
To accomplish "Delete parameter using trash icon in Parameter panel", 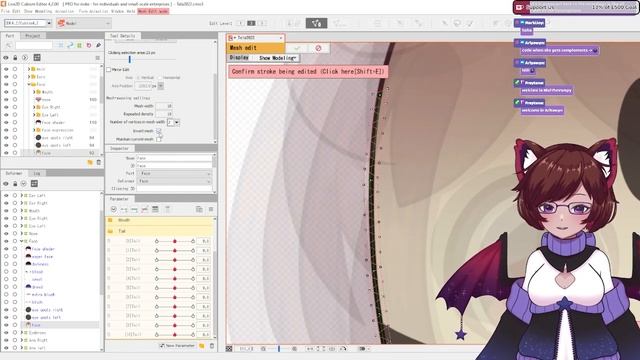I will click(211, 346).
